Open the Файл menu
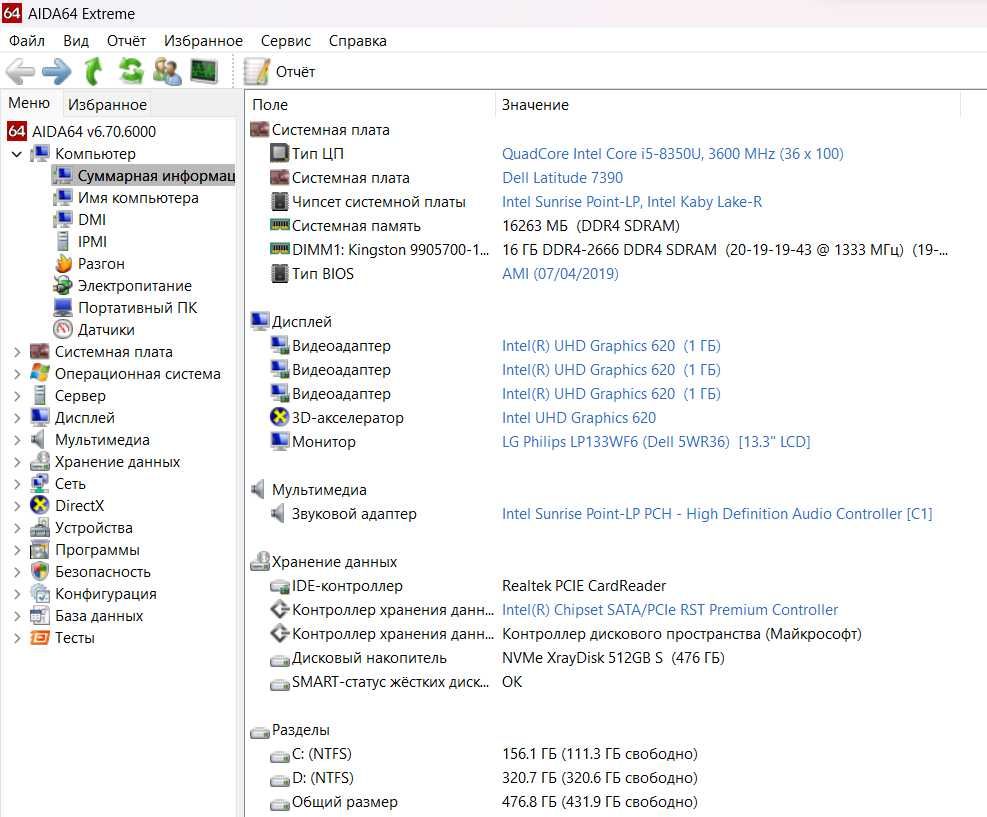Image resolution: width=987 pixels, height=817 pixels. pyautogui.click(x=26, y=41)
